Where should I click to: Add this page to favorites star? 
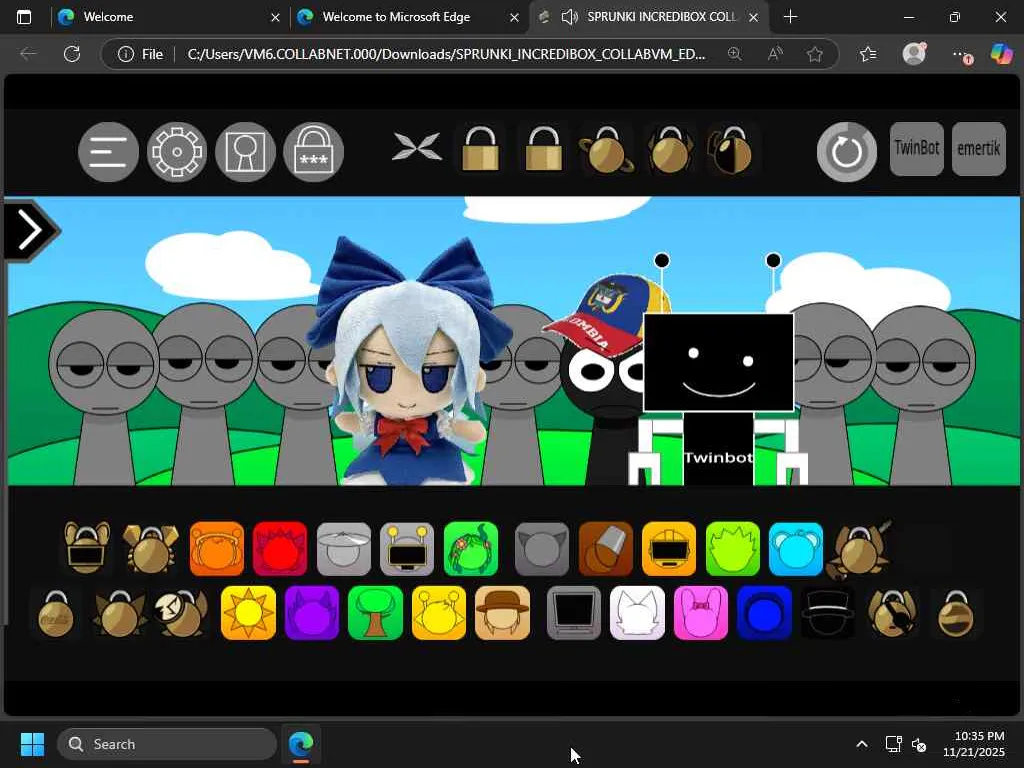coord(814,54)
